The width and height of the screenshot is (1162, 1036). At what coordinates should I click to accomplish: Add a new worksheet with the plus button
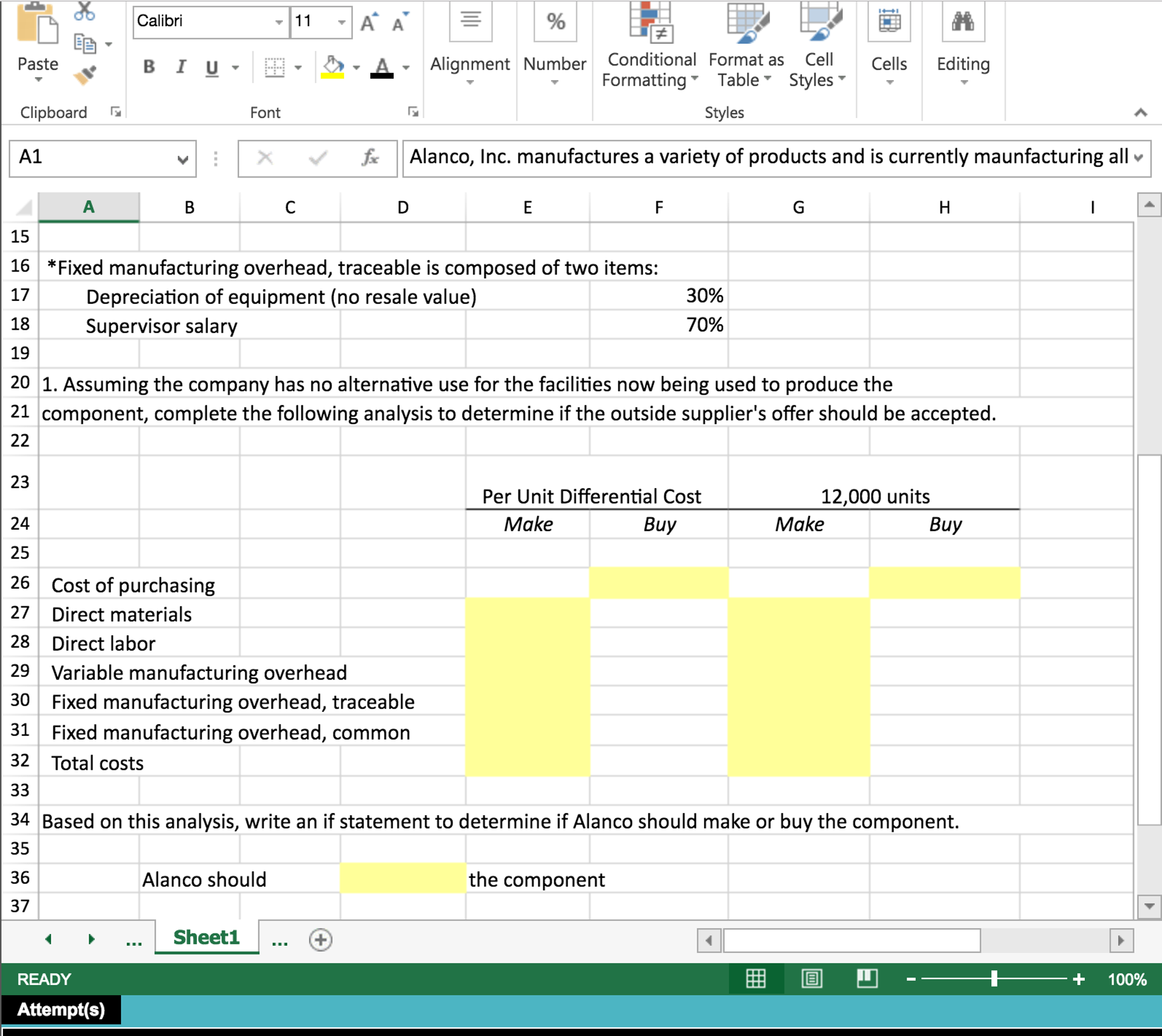pyautogui.click(x=321, y=938)
